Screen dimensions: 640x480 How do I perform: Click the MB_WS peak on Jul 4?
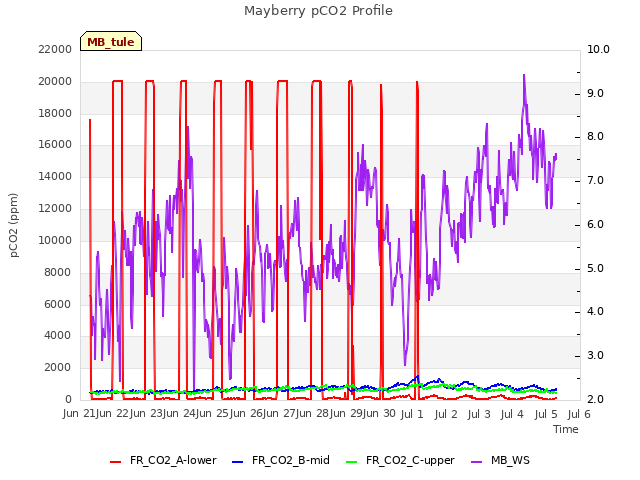524,77
